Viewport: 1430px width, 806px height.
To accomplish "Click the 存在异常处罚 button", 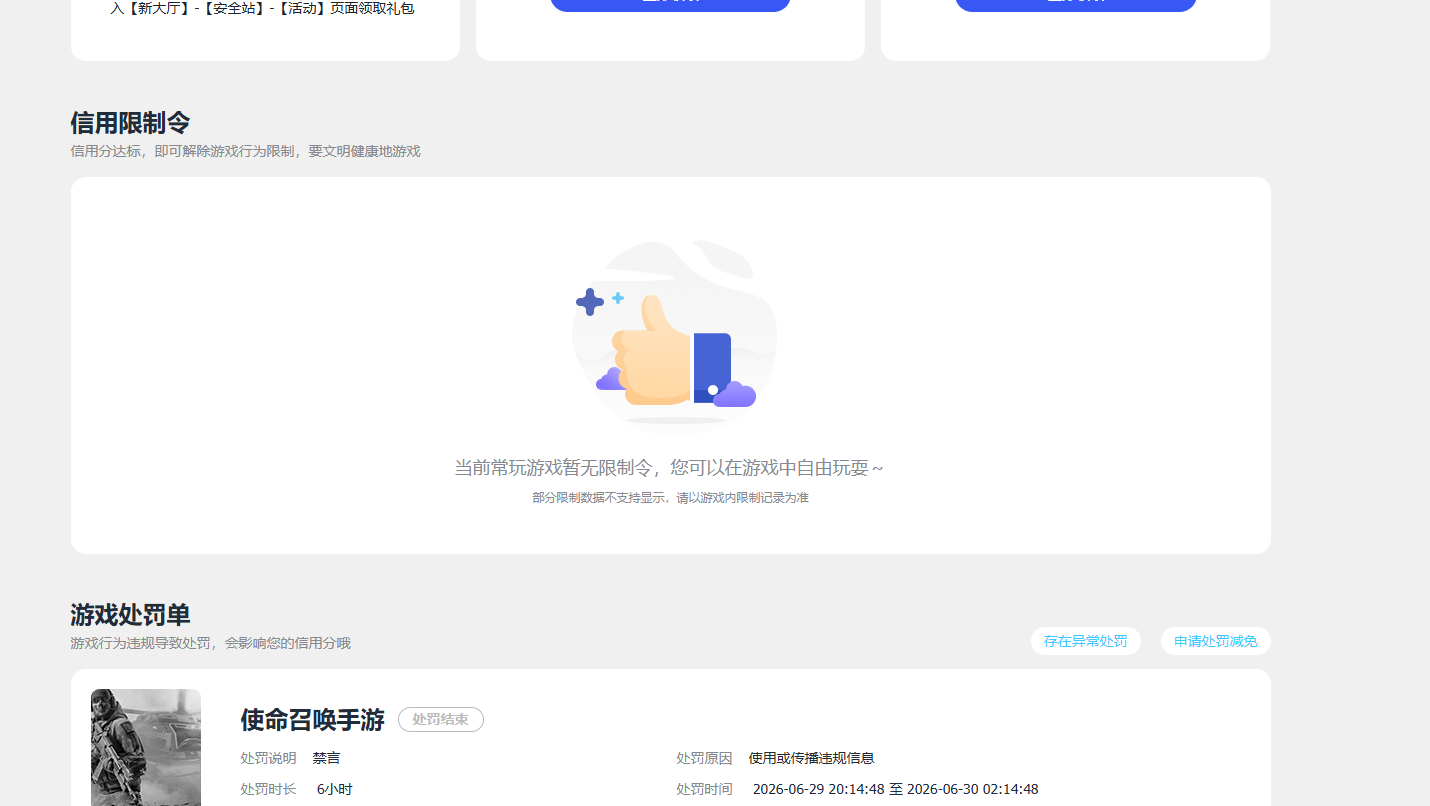I will pyautogui.click(x=1085, y=641).
